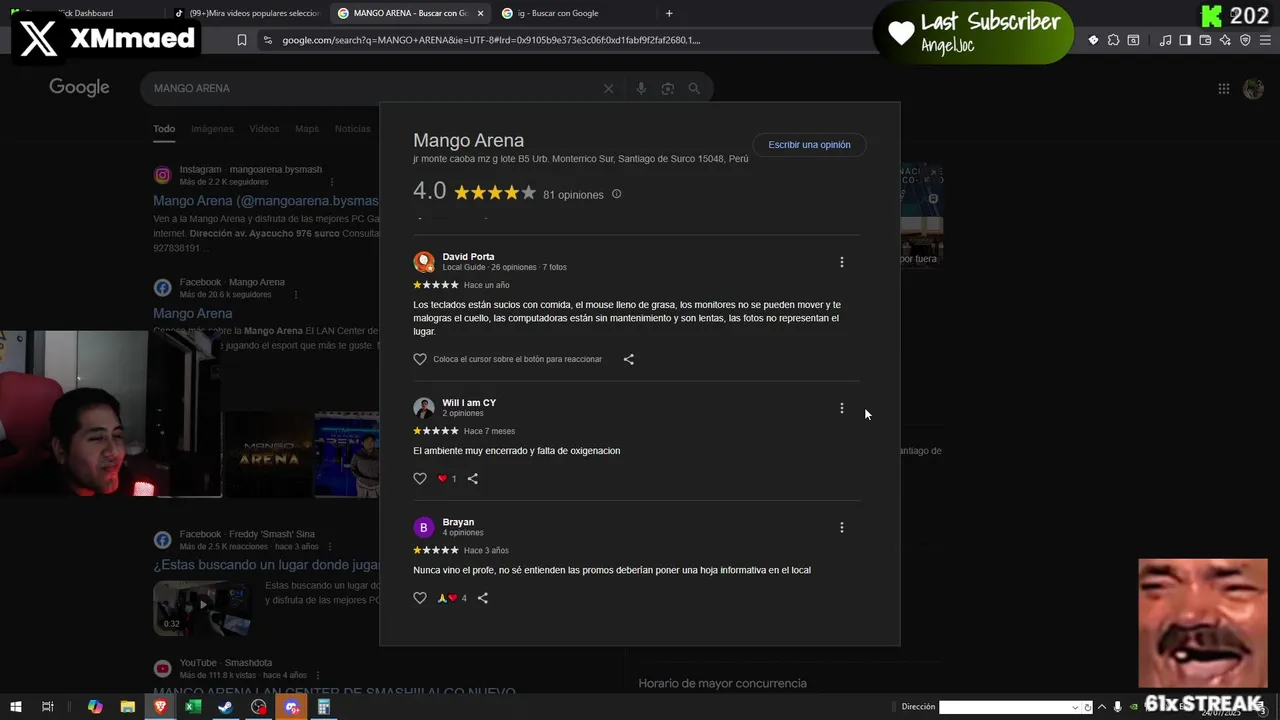The height and width of the screenshot is (720, 1280).
Task: Like David Porta's review with the heart
Action: (420, 359)
